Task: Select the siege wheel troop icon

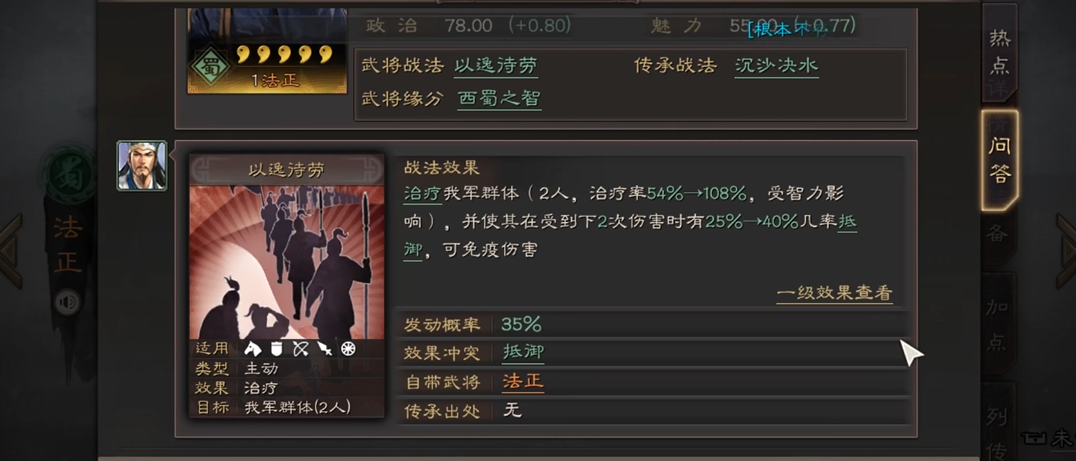Action: click(349, 348)
